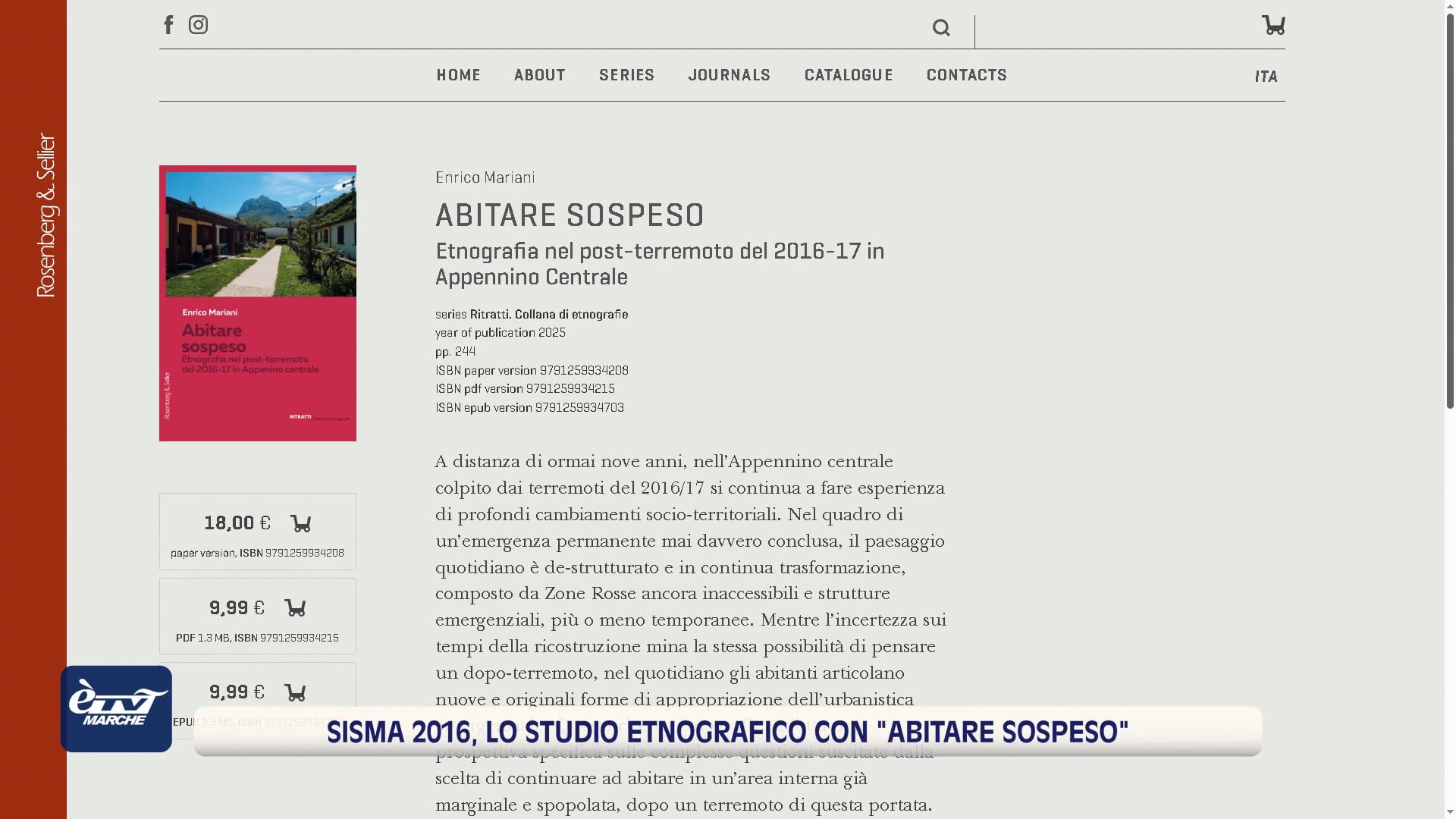The height and width of the screenshot is (819, 1456).
Task: Add 18,00 € paper version to cart
Action: click(x=301, y=523)
